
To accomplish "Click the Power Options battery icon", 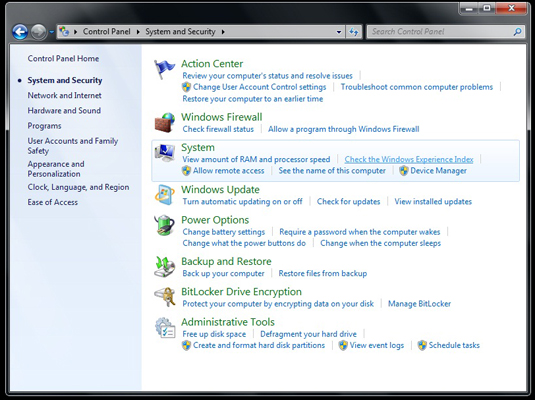I will (x=164, y=225).
